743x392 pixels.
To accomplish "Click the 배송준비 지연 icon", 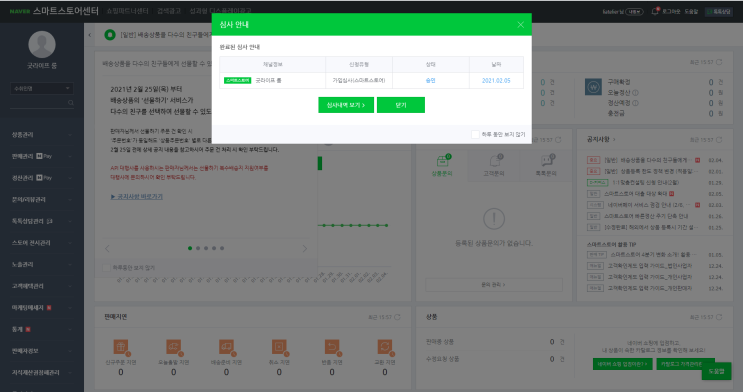I will pyautogui.click(x=227, y=347).
